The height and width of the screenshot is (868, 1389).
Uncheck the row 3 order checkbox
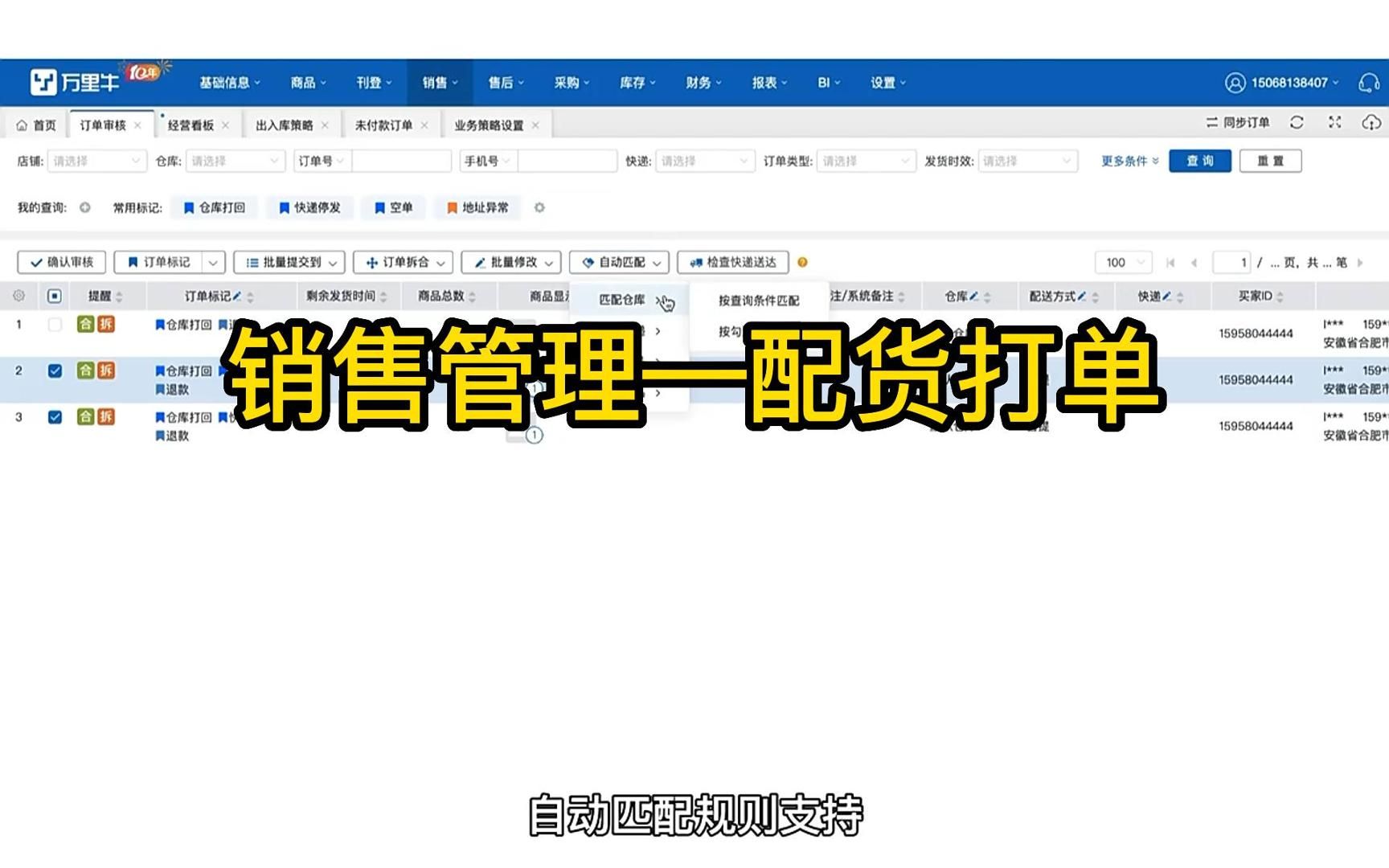[55, 417]
